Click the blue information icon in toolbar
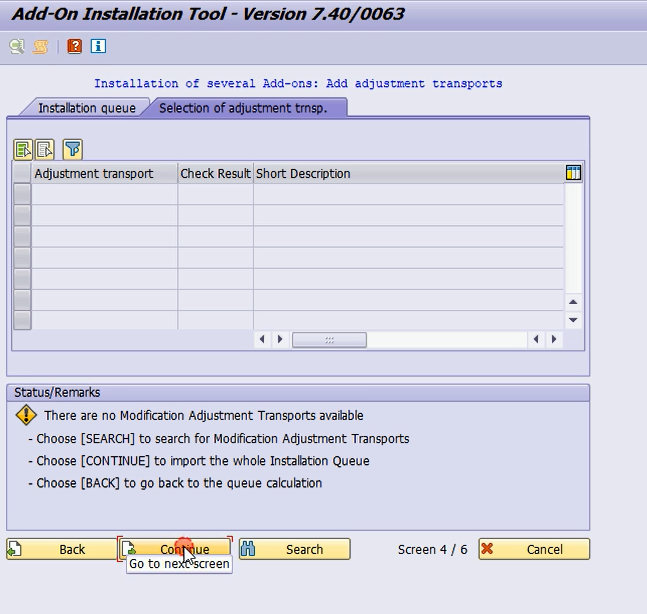Image resolution: width=647 pixels, height=614 pixels. coord(98,46)
